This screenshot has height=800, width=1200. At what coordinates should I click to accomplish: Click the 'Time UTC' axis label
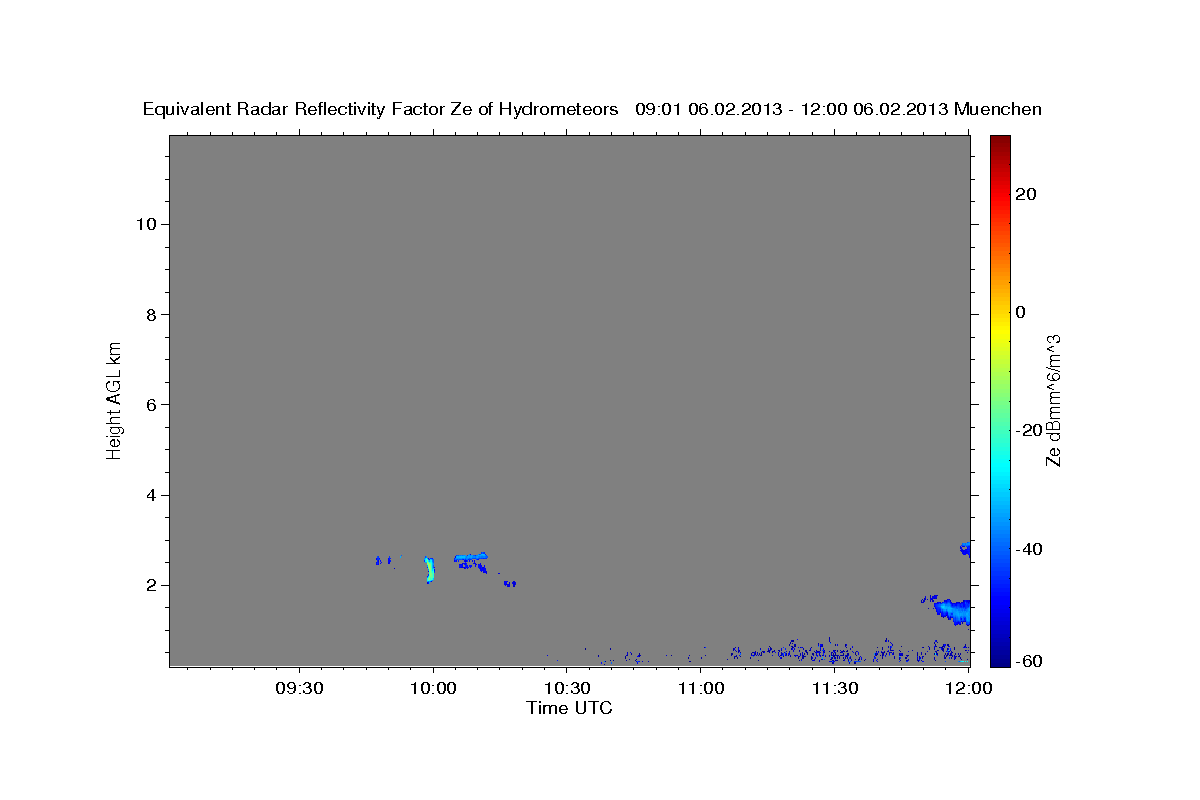coord(569,708)
